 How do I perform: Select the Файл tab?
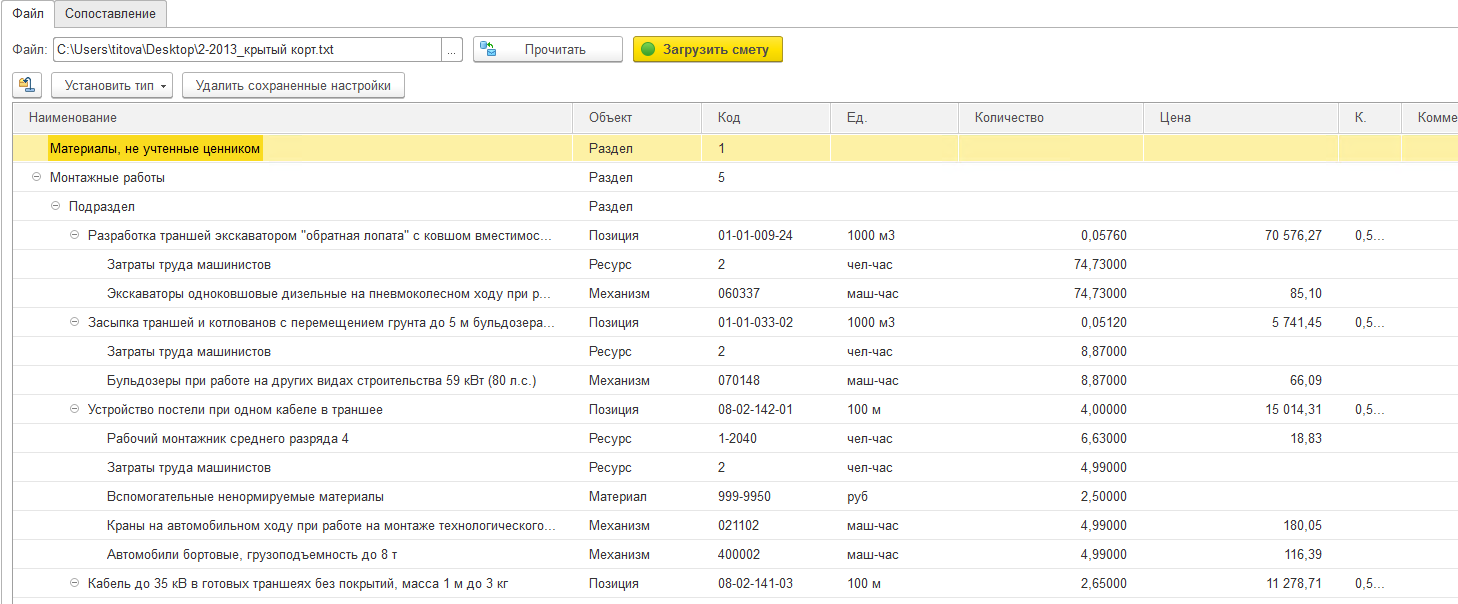click(26, 14)
